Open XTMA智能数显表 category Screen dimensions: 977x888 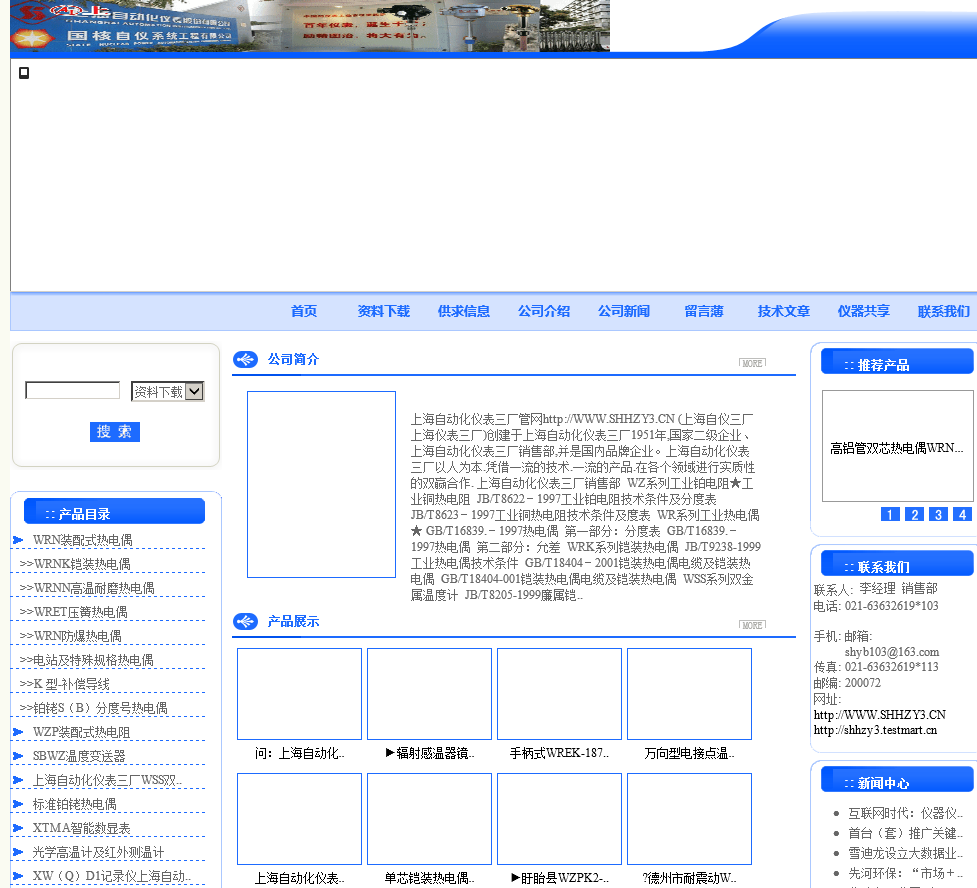click(81, 828)
